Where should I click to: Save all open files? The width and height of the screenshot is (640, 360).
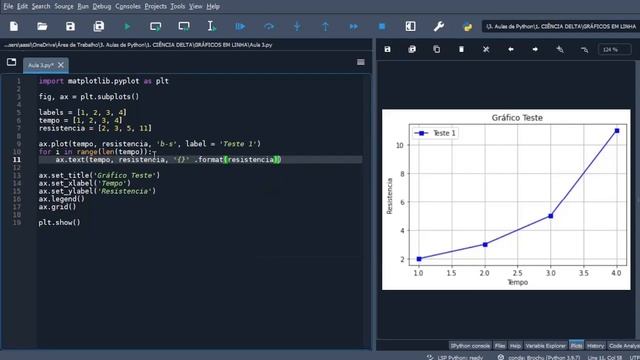(99, 27)
